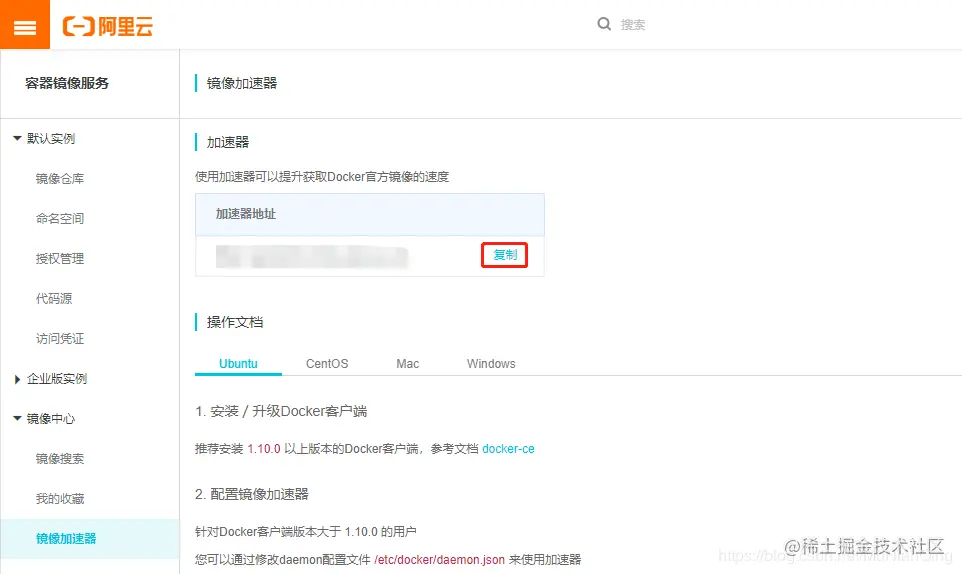Open 代码源 in the sidebar

point(54,299)
